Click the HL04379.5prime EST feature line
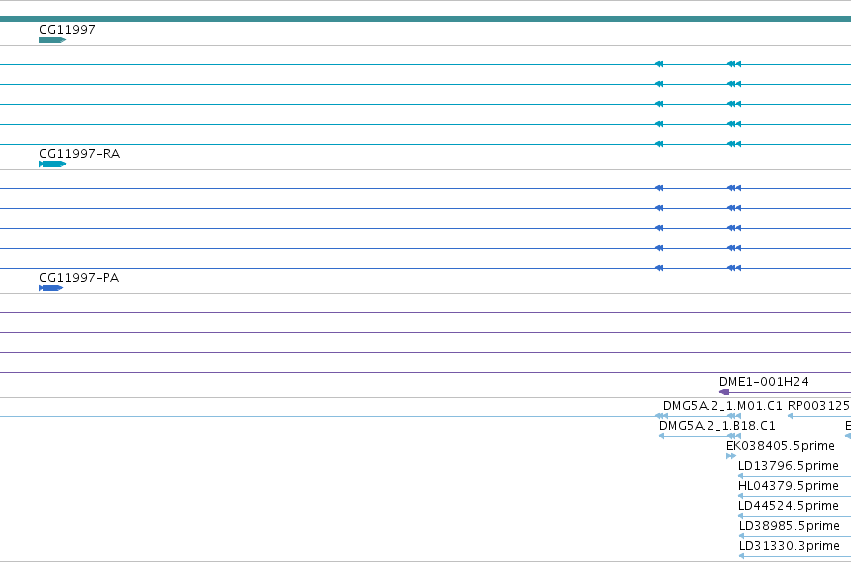 pyautogui.click(x=795, y=496)
